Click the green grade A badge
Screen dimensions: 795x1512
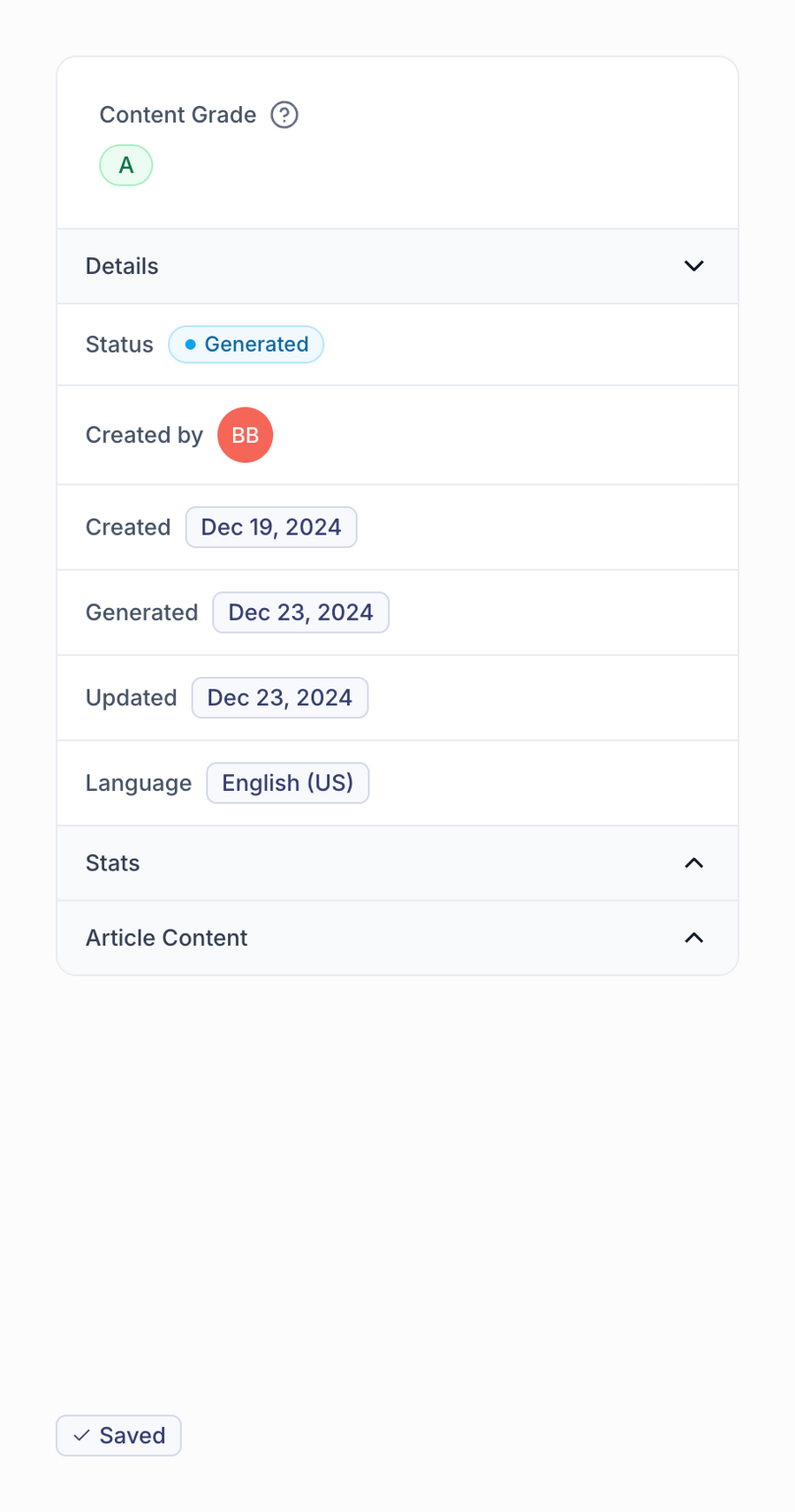point(125,164)
